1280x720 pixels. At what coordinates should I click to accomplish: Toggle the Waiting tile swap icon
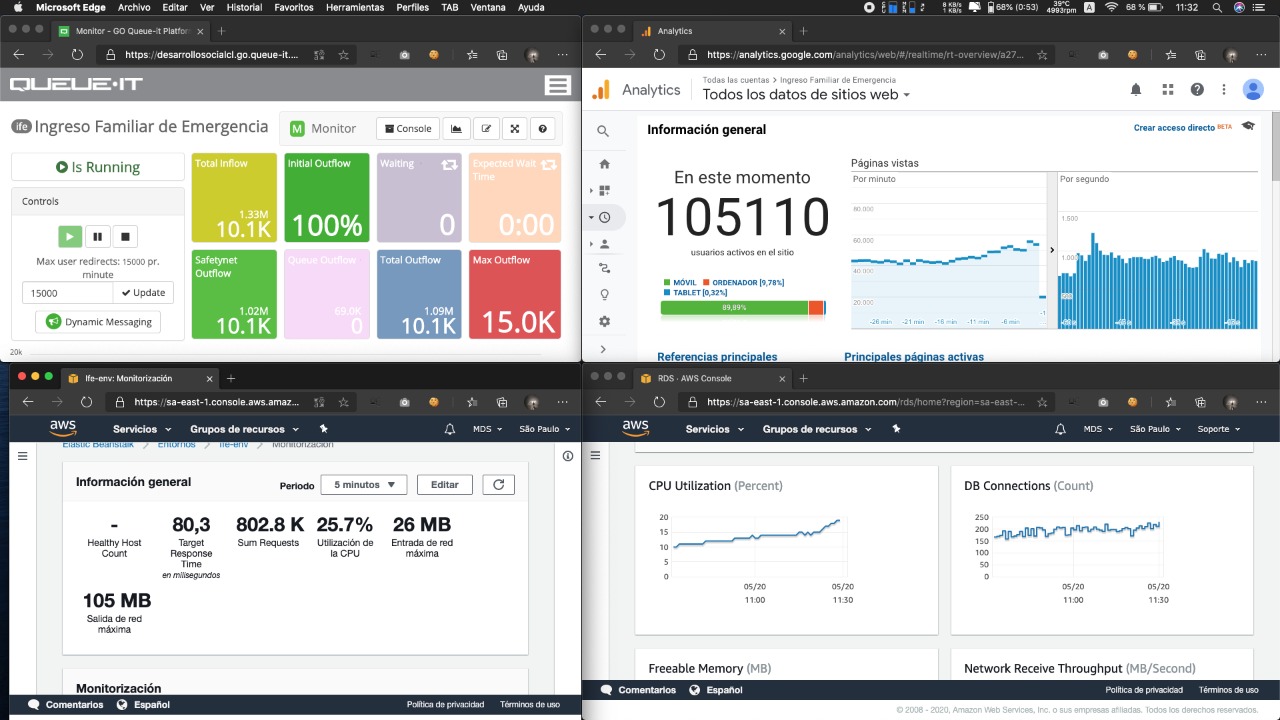pos(449,165)
